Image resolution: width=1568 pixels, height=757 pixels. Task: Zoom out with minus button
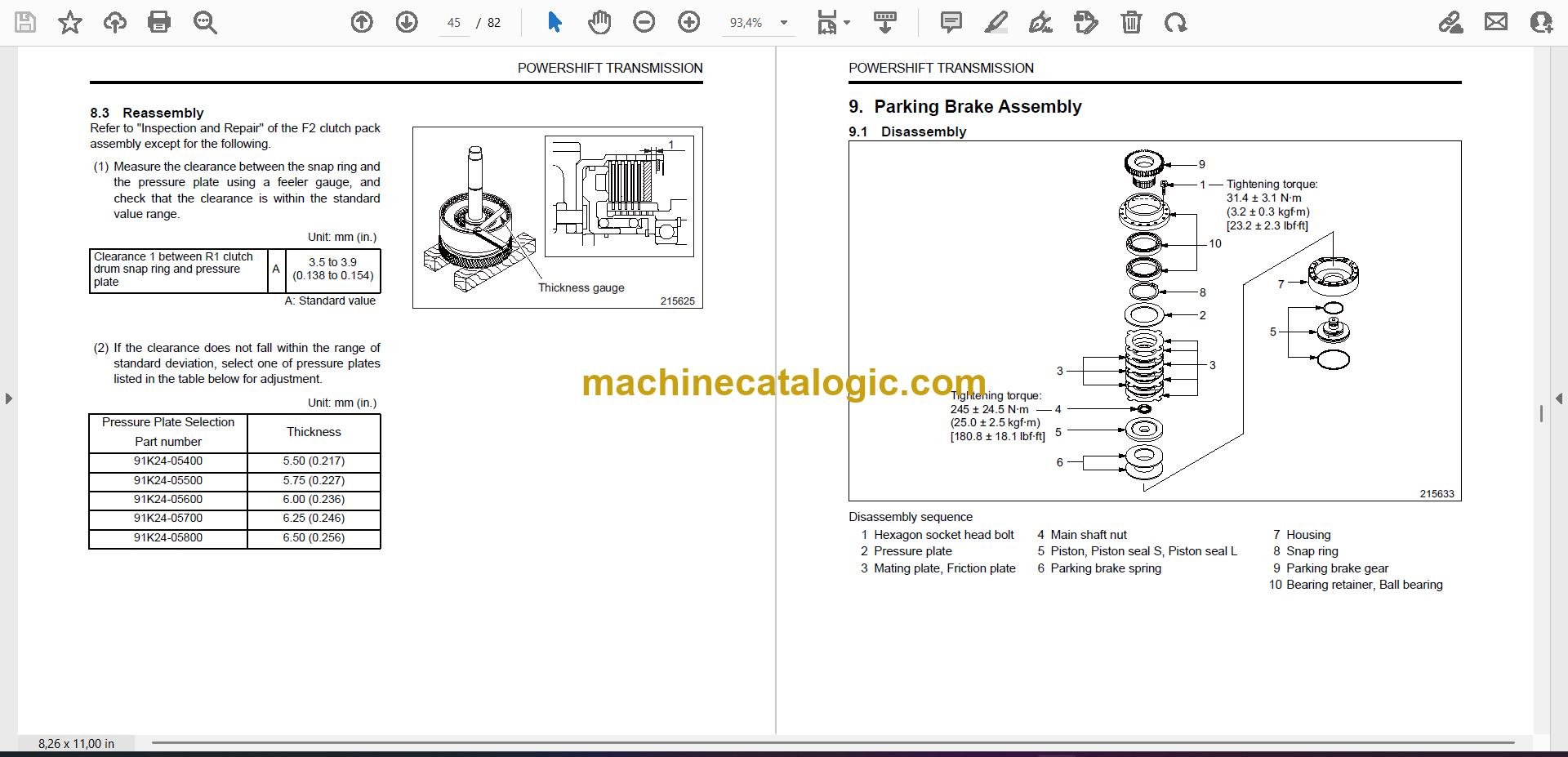tap(644, 22)
